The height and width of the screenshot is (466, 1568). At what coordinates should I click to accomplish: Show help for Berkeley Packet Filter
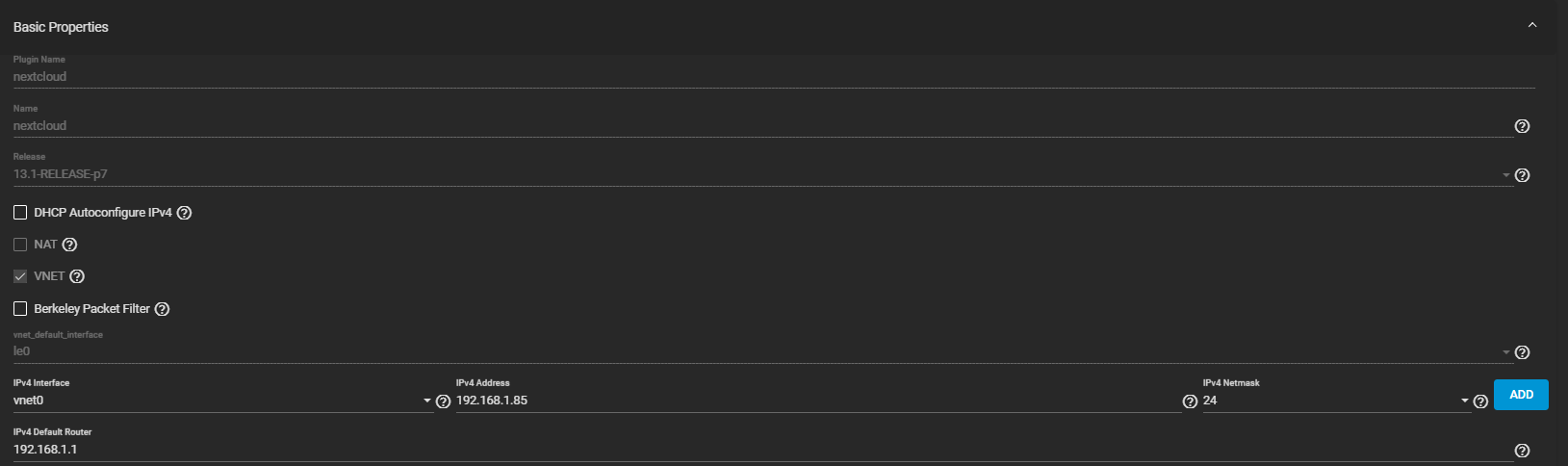pos(162,309)
